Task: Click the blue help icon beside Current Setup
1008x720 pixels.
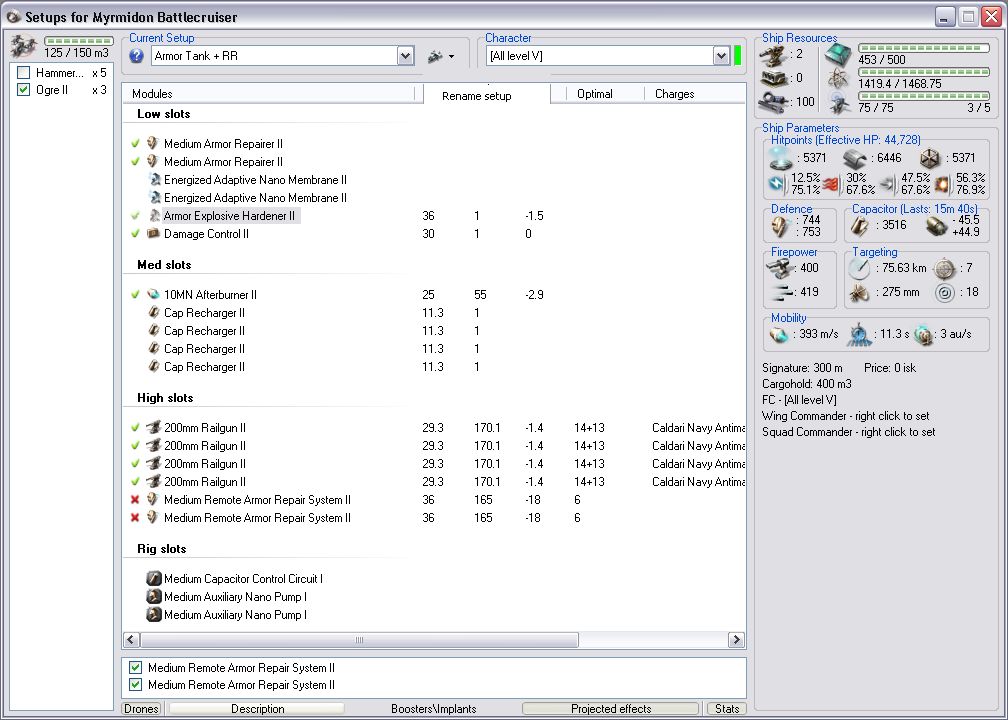Action: coord(137,56)
